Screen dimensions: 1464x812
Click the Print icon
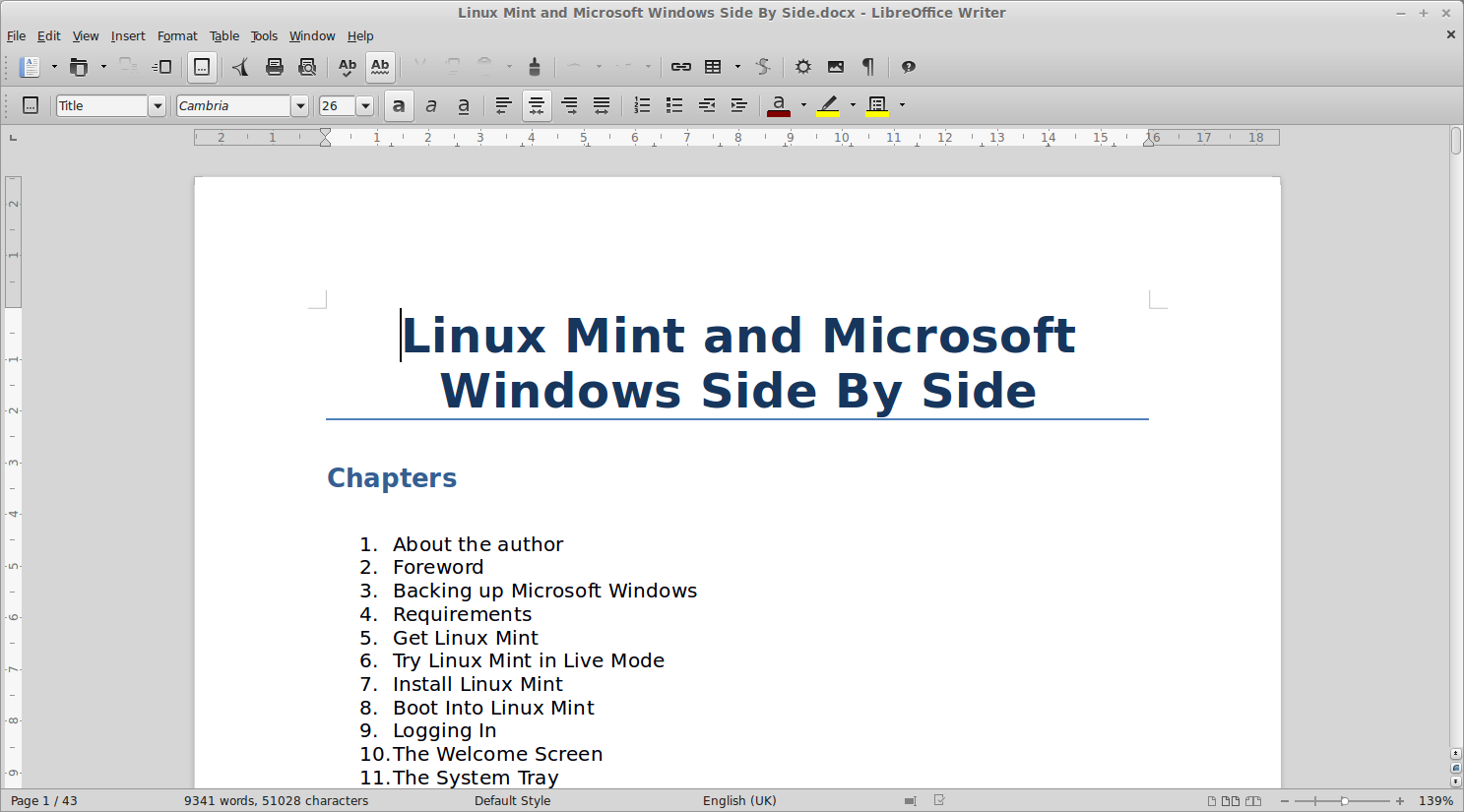click(275, 67)
